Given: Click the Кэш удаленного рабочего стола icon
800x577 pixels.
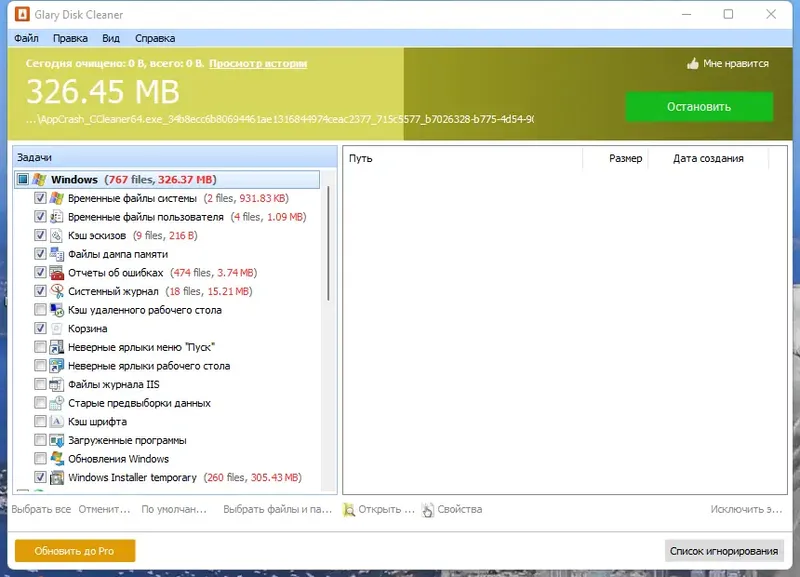Looking at the screenshot, I should [x=57, y=310].
